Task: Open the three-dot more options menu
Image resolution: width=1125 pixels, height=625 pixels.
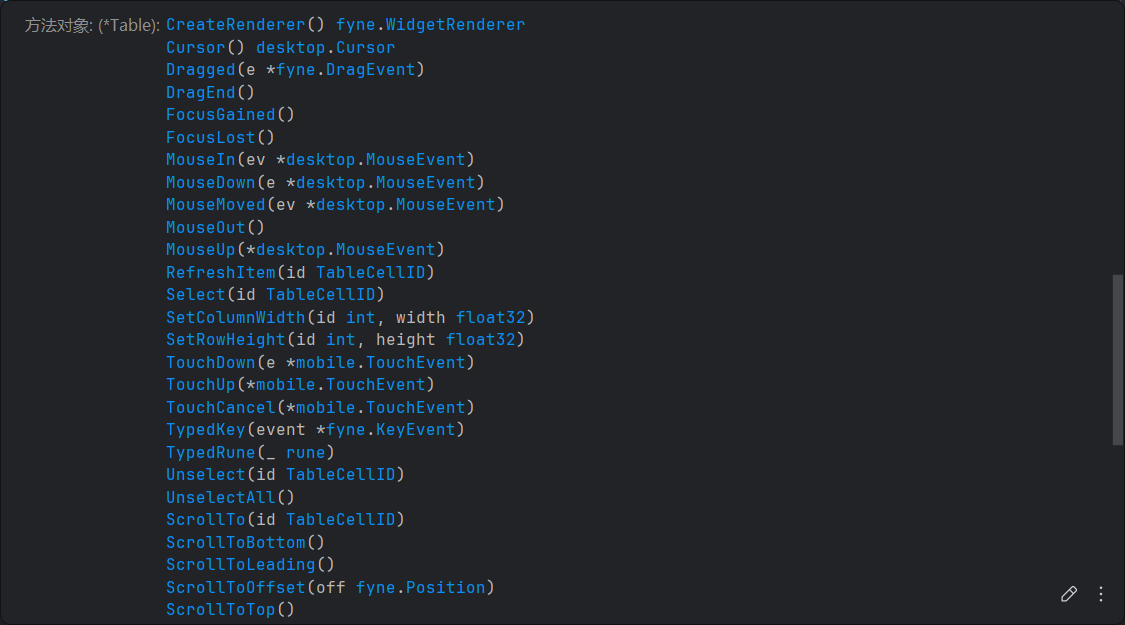Action: coord(1101,594)
